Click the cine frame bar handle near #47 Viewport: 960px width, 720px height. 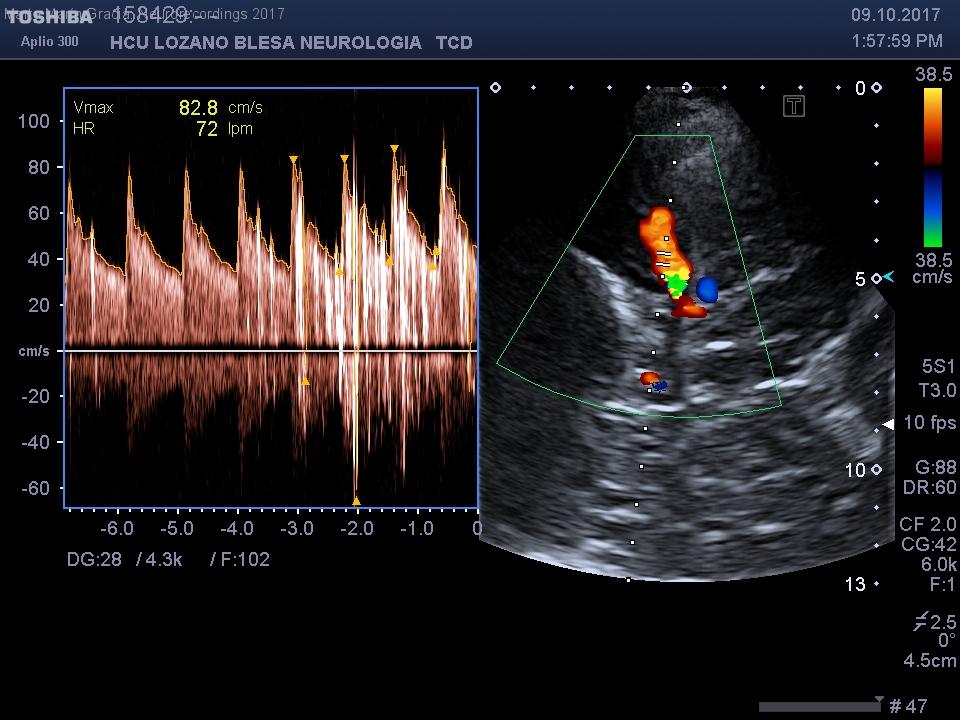point(879,700)
